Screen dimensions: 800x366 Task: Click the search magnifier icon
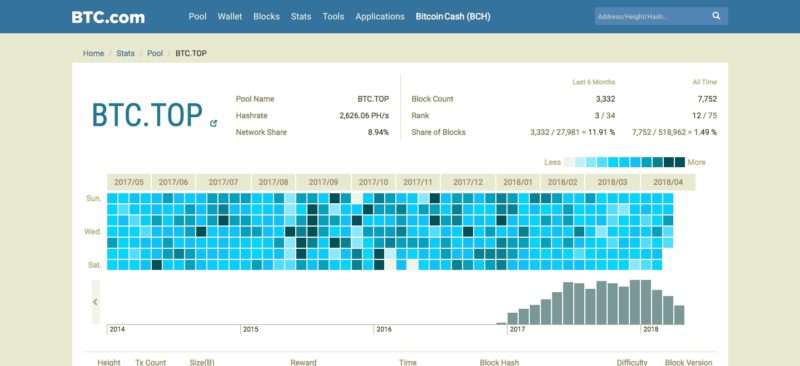point(716,16)
